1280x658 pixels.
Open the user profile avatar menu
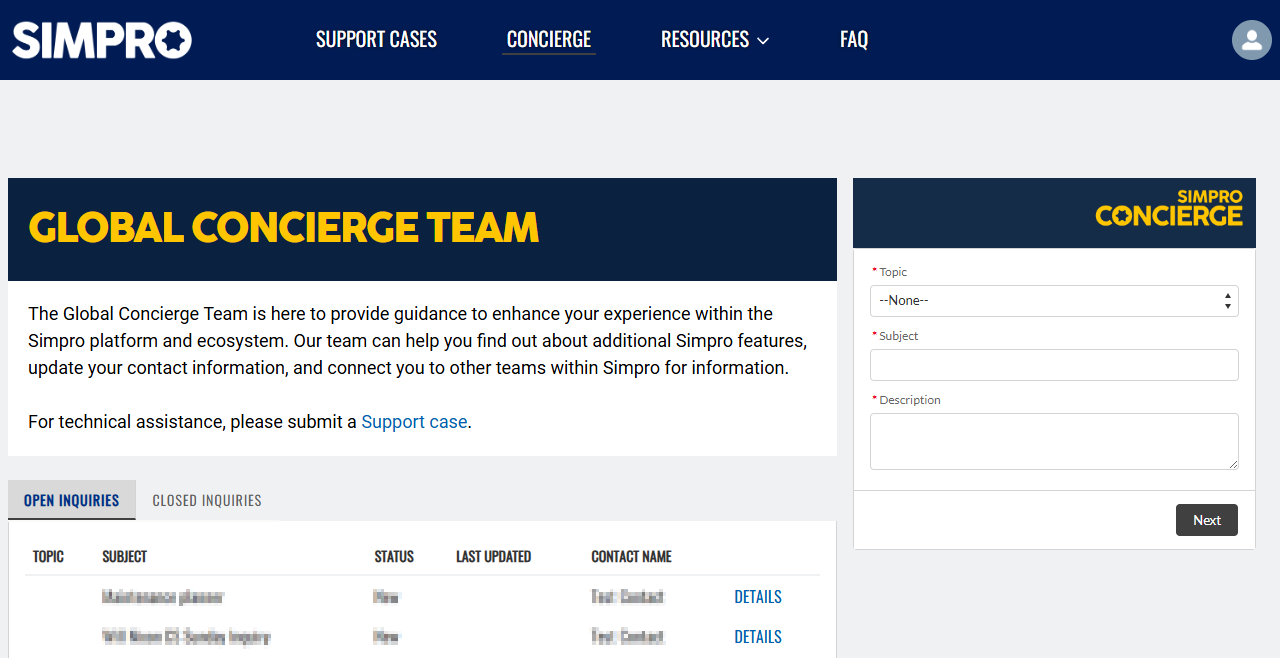(x=1252, y=40)
